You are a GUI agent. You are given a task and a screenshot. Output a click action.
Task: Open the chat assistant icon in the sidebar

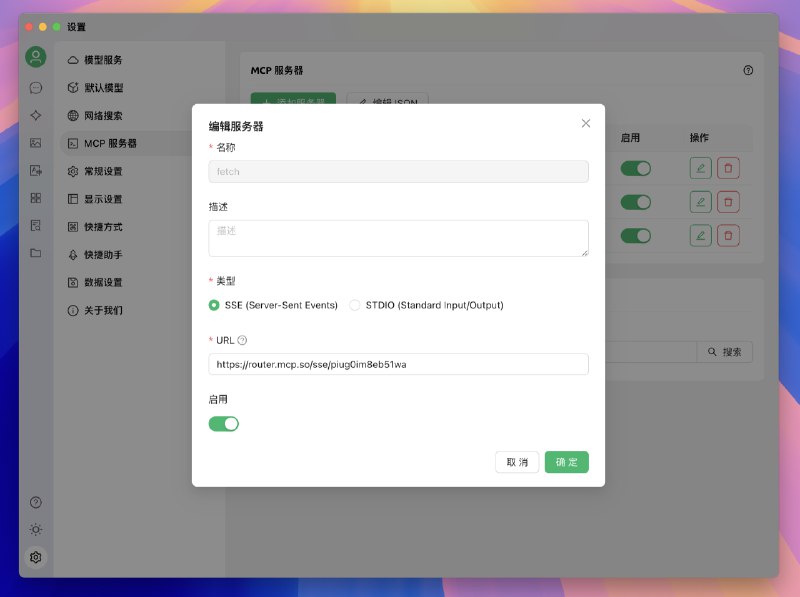[x=36, y=88]
